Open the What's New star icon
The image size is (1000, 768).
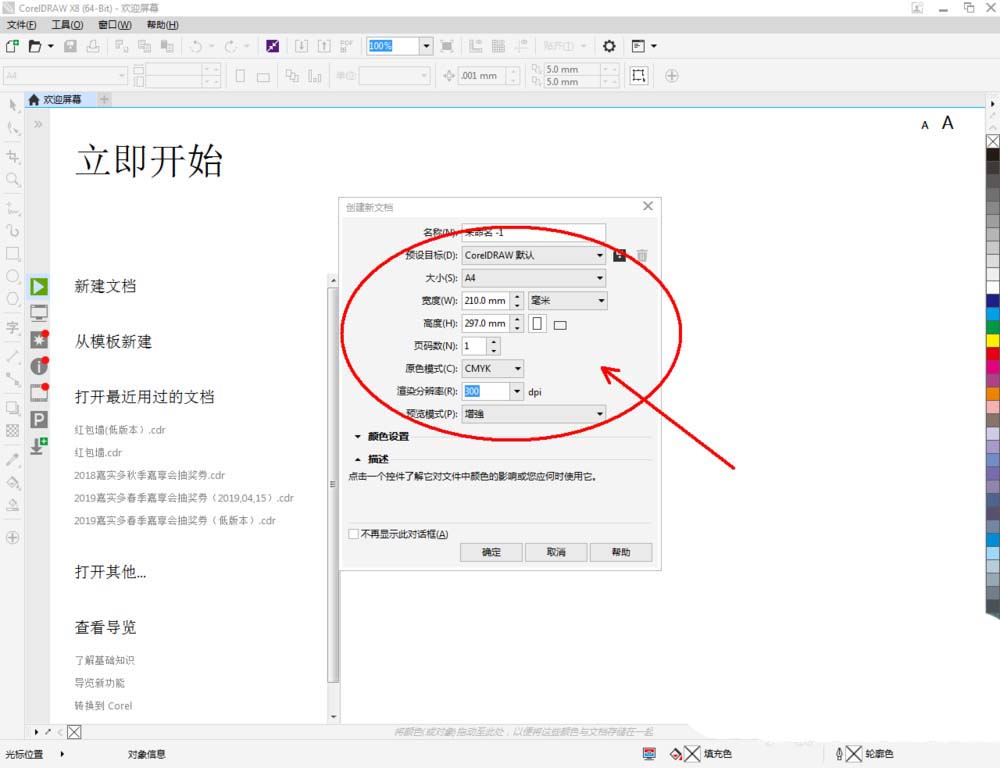pyautogui.click(x=39, y=339)
